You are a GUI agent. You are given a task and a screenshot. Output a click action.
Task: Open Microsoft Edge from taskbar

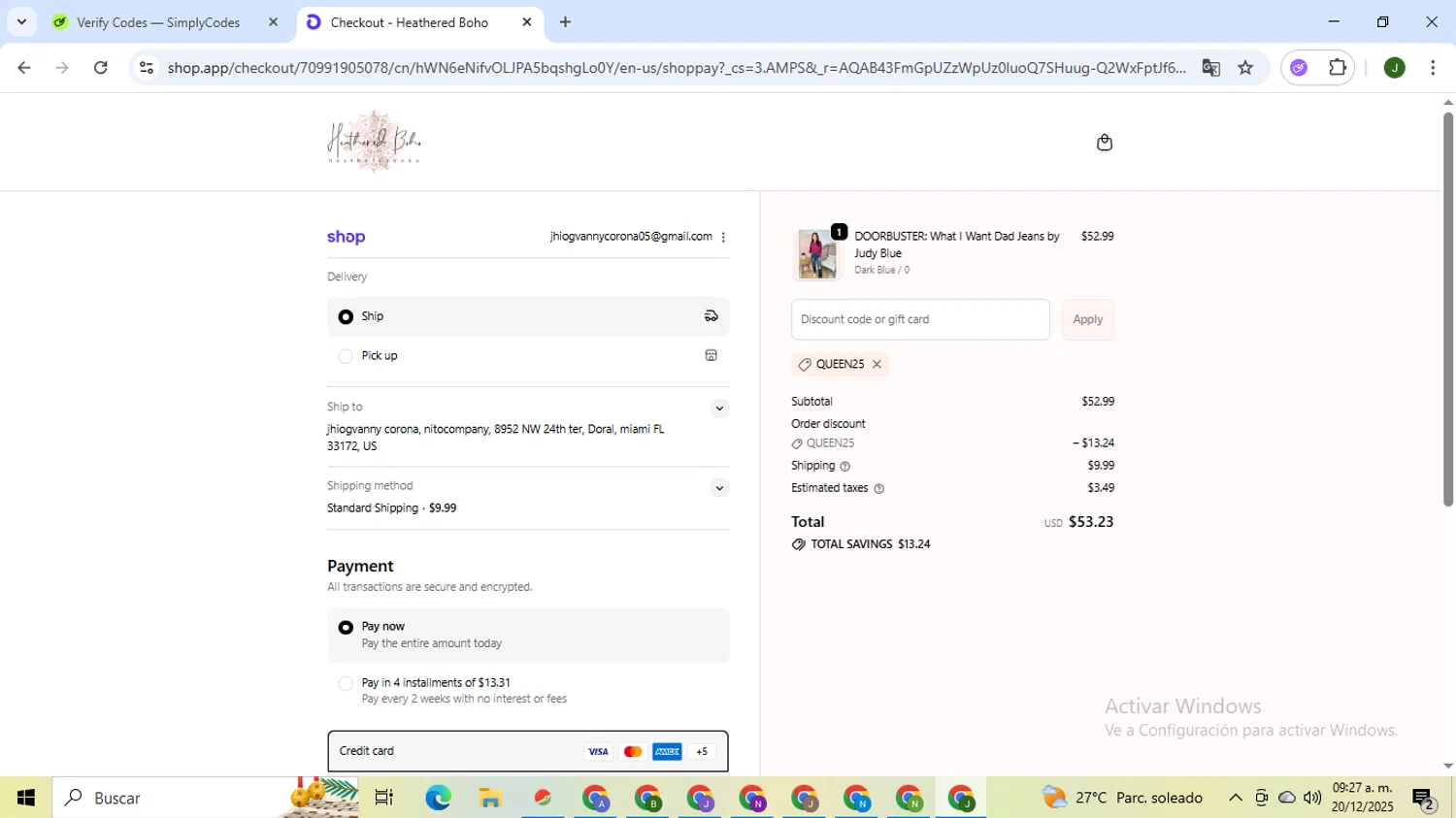(x=438, y=798)
